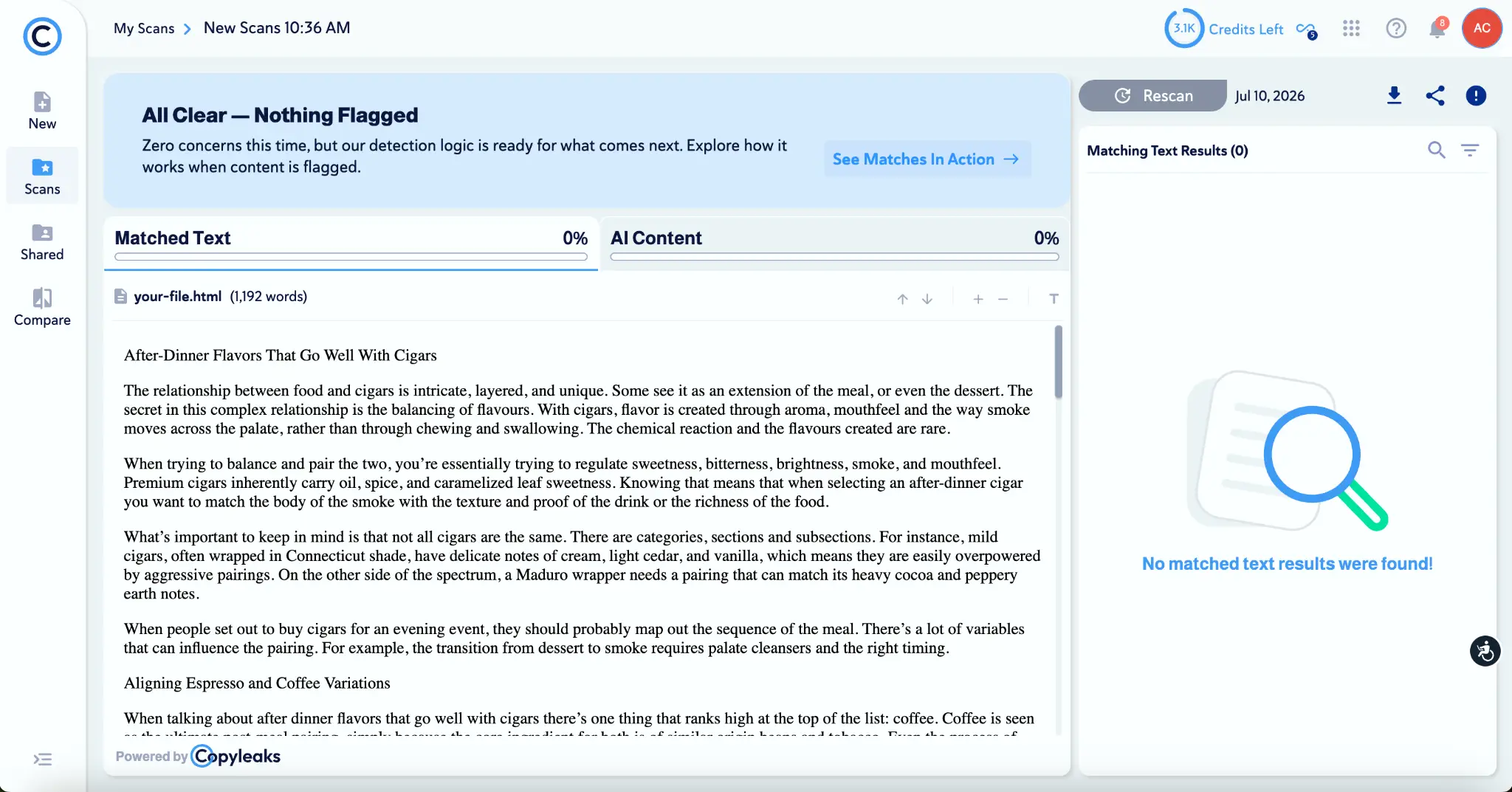Click the breadcrumb chevron after My Scans
The width and height of the screenshot is (1512, 792).
[188, 29]
